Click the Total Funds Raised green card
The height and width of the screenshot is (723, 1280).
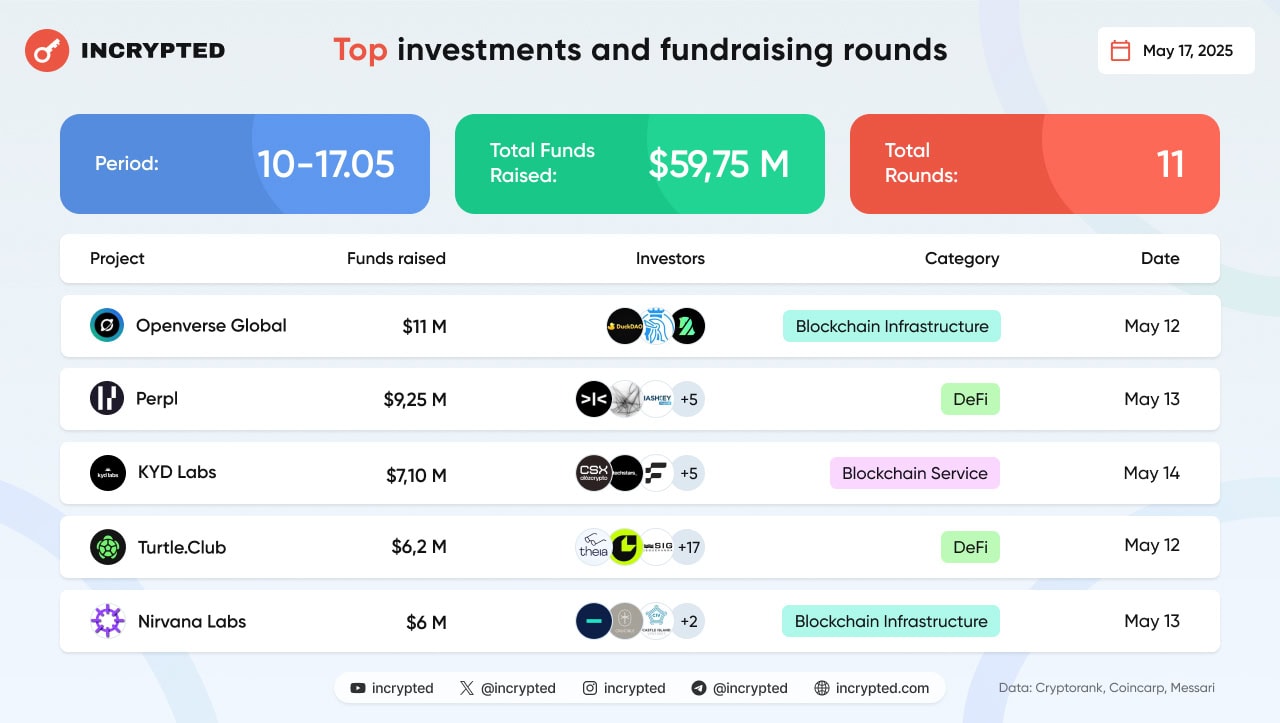(x=639, y=164)
